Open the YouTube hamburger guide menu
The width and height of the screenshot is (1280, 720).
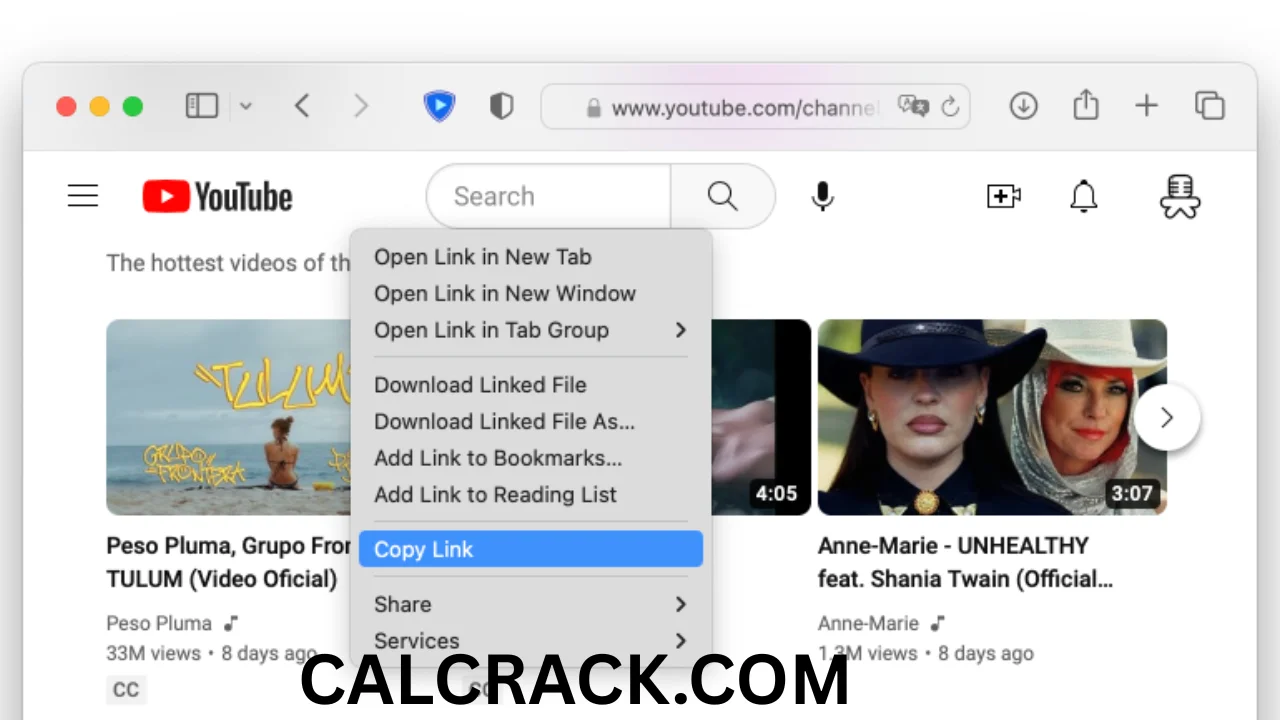(x=83, y=196)
